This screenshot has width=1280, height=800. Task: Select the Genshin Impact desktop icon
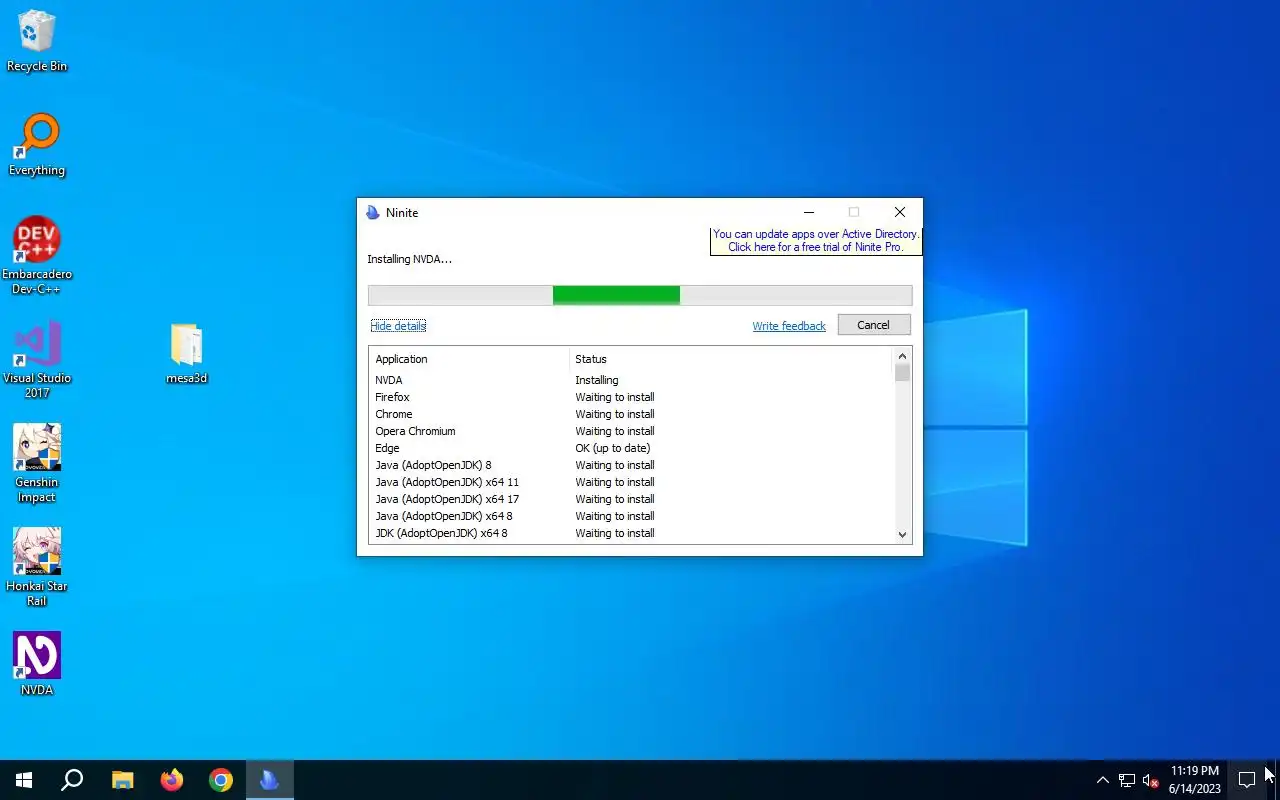(x=37, y=464)
